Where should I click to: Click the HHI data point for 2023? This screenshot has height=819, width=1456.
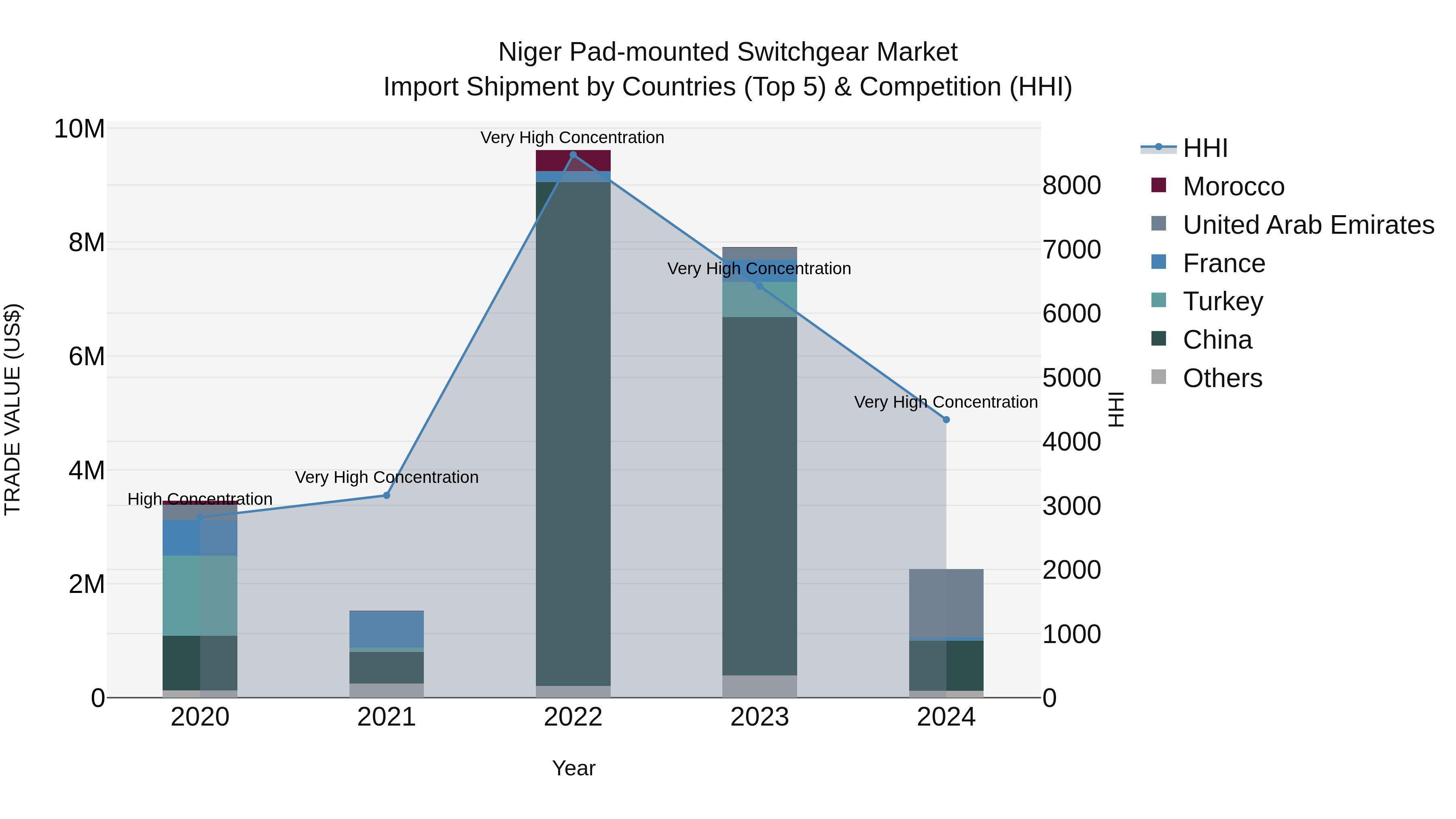click(760, 286)
